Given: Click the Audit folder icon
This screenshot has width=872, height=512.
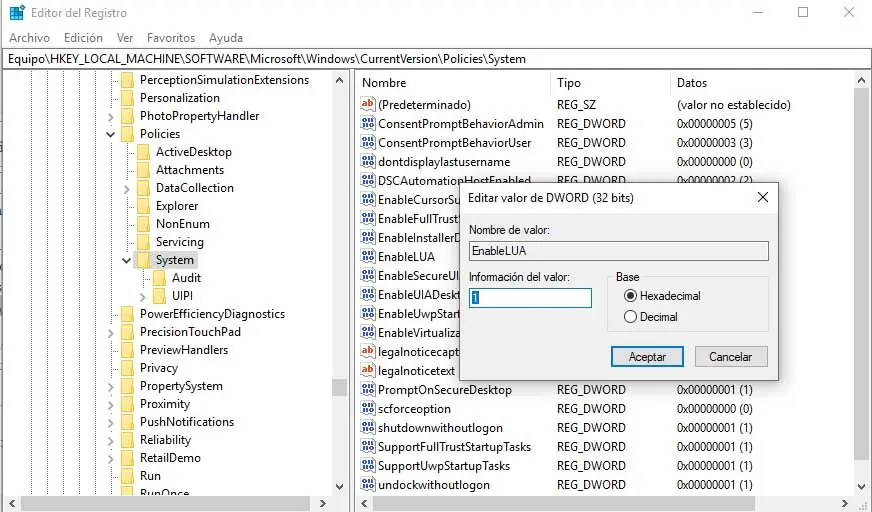Looking at the screenshot, I should click(159, 278).
